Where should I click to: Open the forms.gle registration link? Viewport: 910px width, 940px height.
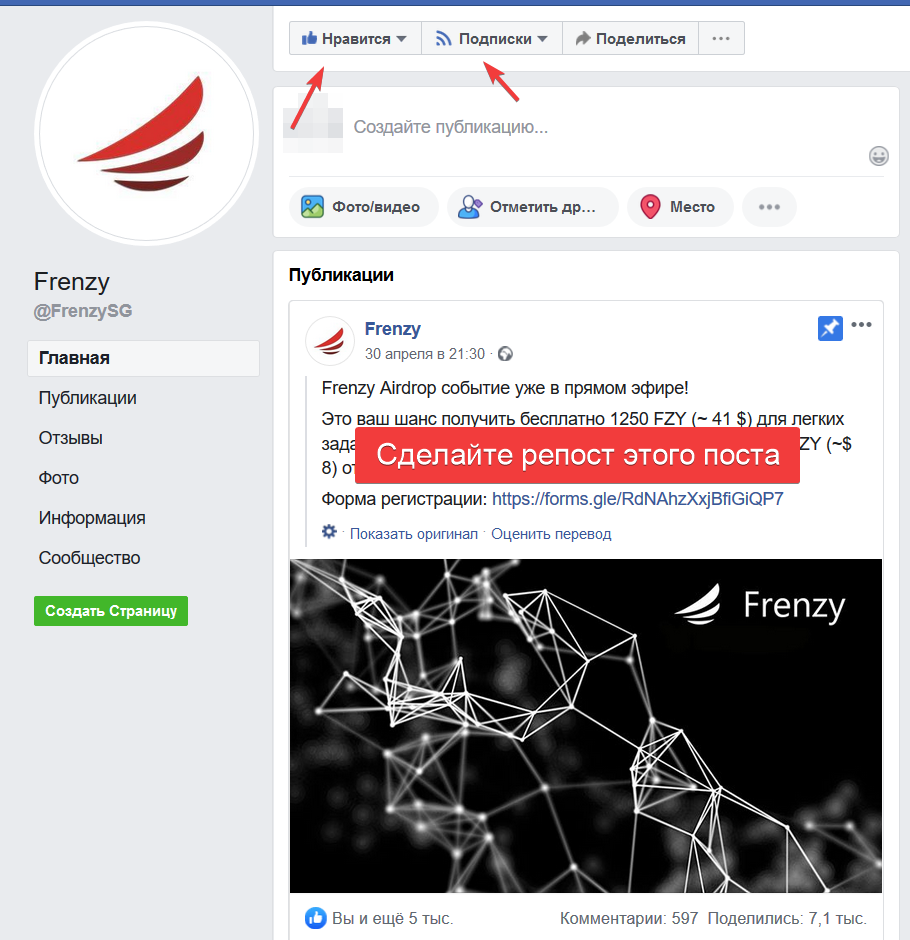pyautogui.click(x=638, y=499)
